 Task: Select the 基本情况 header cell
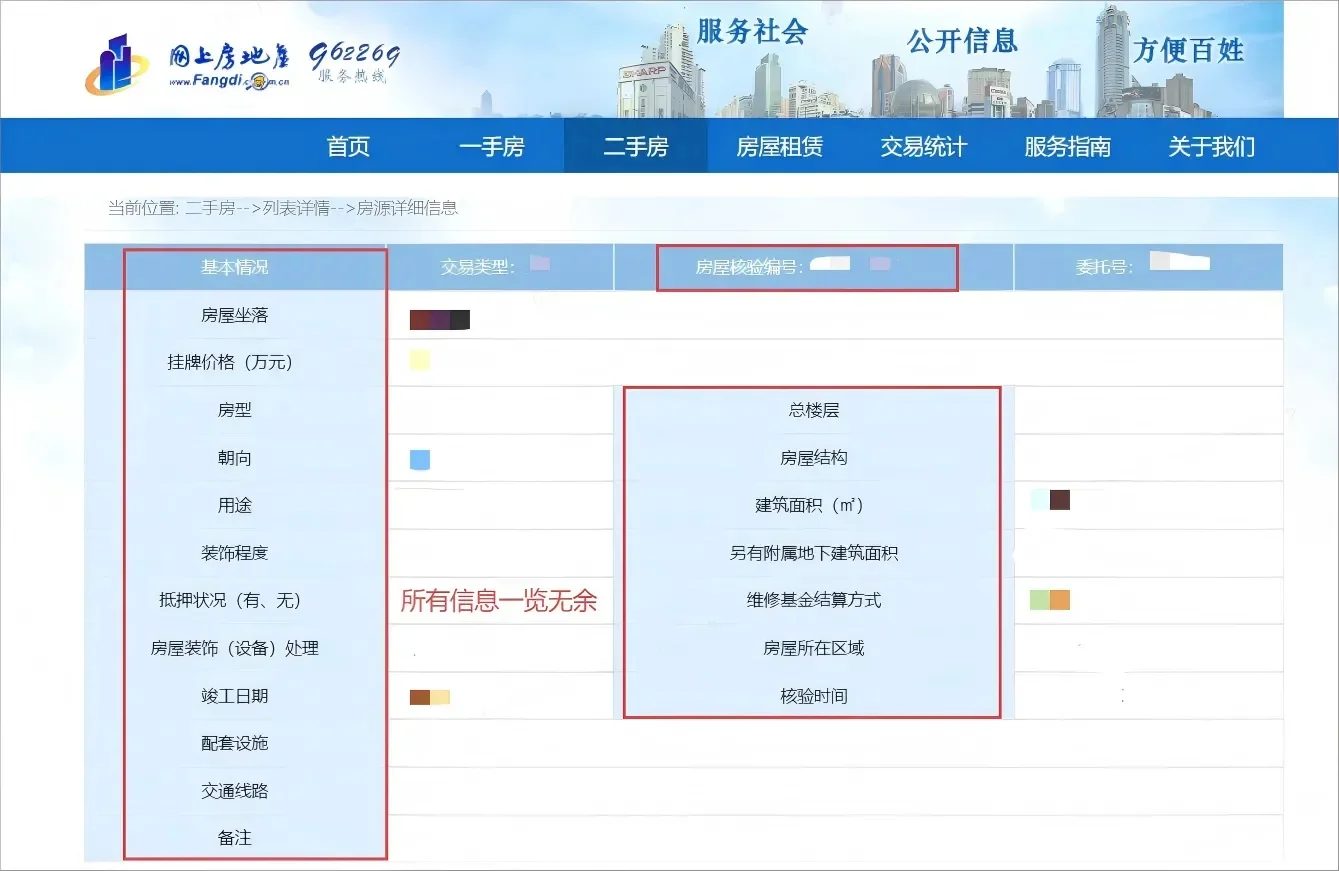[235, 267]
